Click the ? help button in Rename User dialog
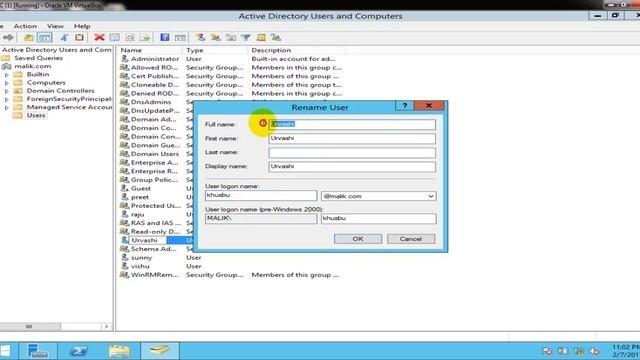The height and width of the screenshot is (360, 640). pyautogui.click(x=404, y=106)
